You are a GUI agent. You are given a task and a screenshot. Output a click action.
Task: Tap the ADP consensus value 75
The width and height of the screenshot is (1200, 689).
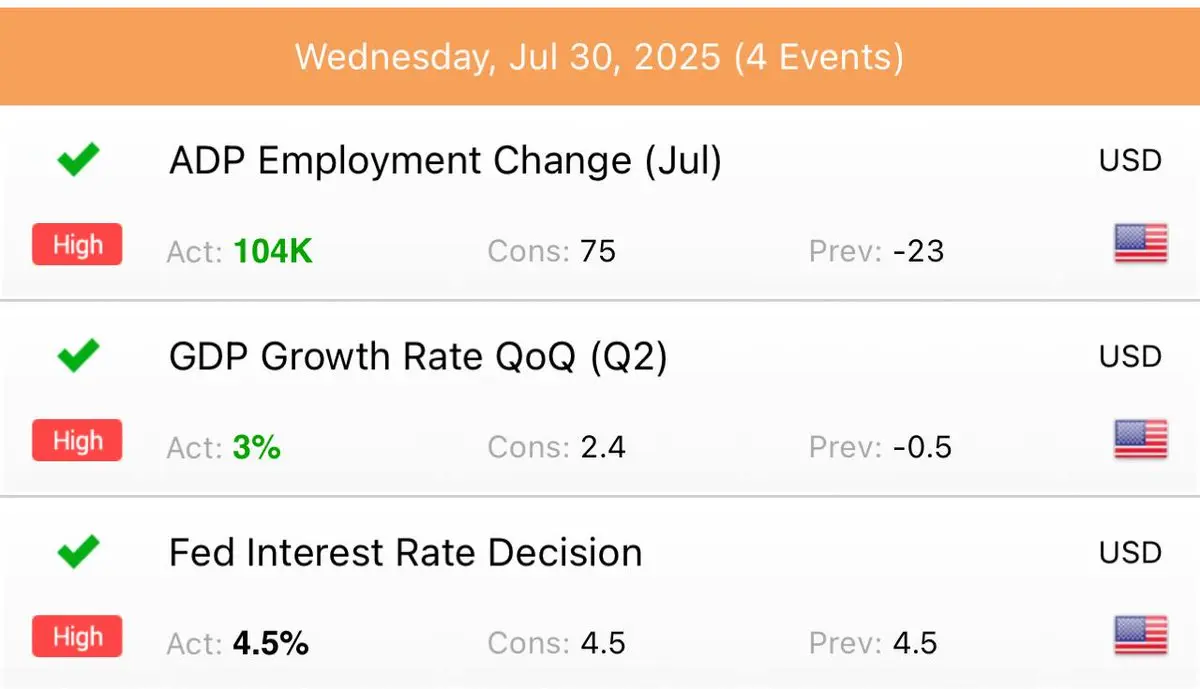point(598,251)
